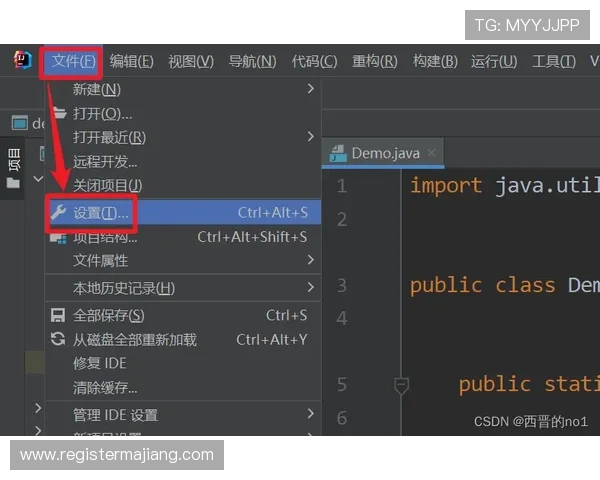Select 关闭项目(J) menu entry
The height and width of the screenshot is (480, 600).
(x=183, y=186)
